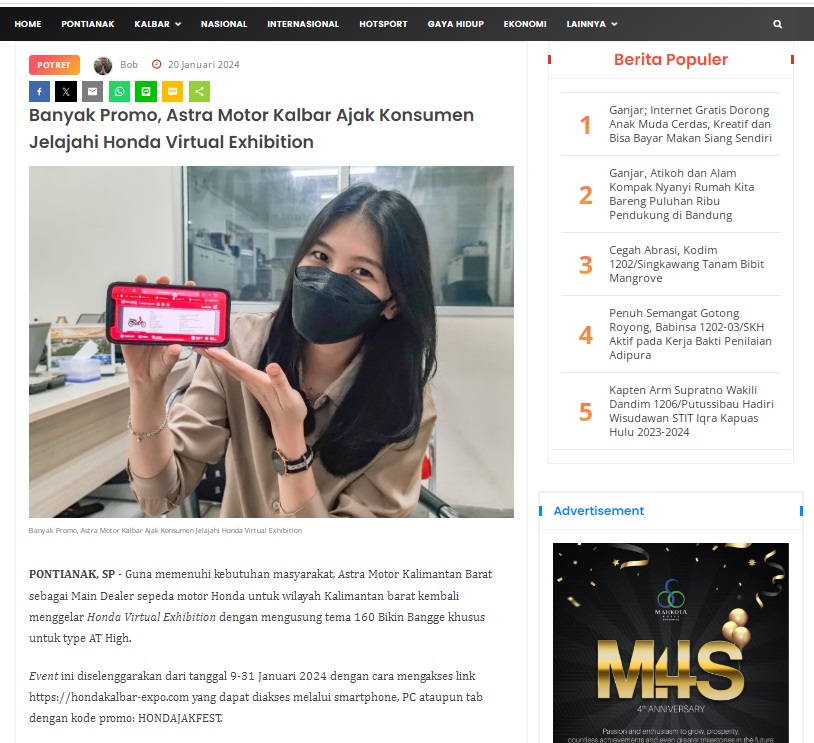Viewport: 814px width, 743px height.
Task: Share article via X (Twitter) icon
Action: coord(66,91)
